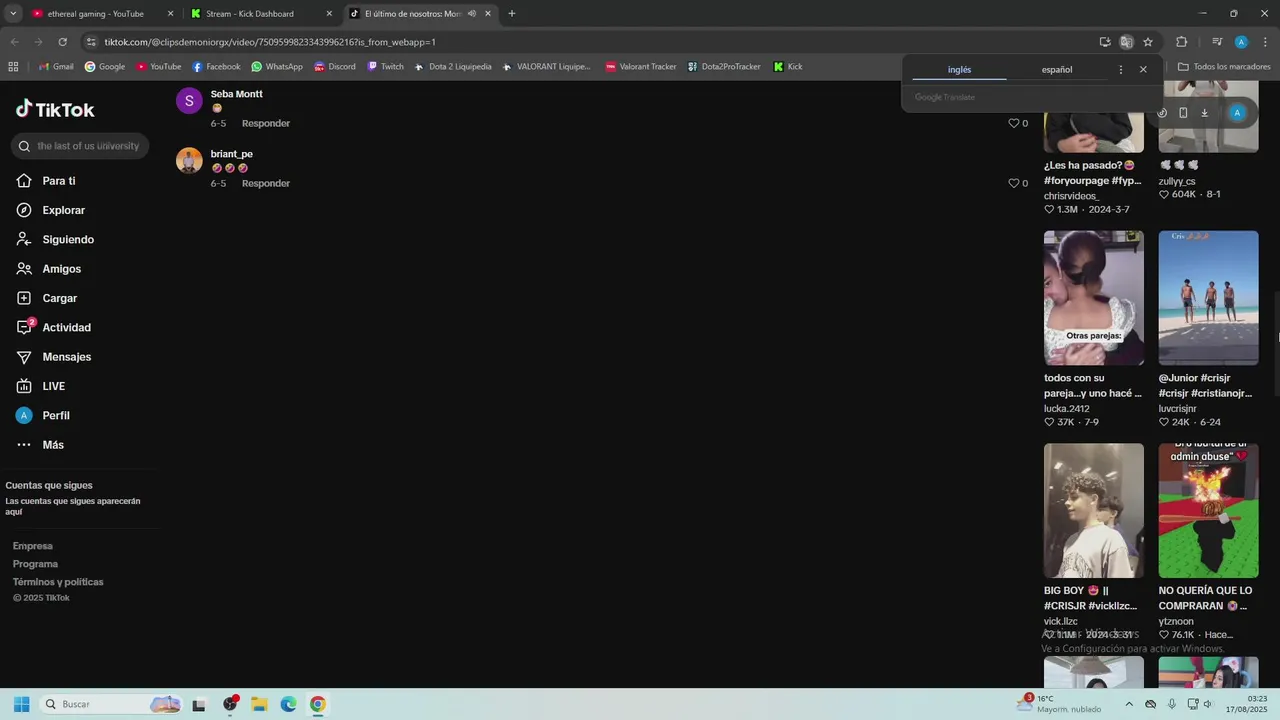Viewport: 1280px width, 720px height.
Task: Click the translate page icon in address bar
Action: pyautogui.click(x=1126, y=42)
